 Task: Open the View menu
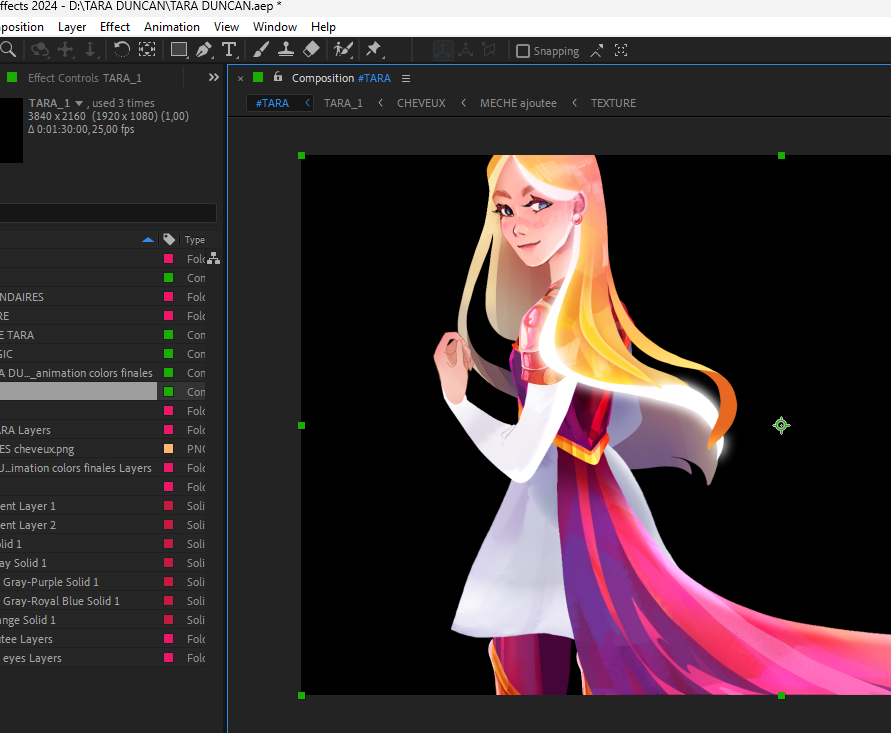coord(226,27)
